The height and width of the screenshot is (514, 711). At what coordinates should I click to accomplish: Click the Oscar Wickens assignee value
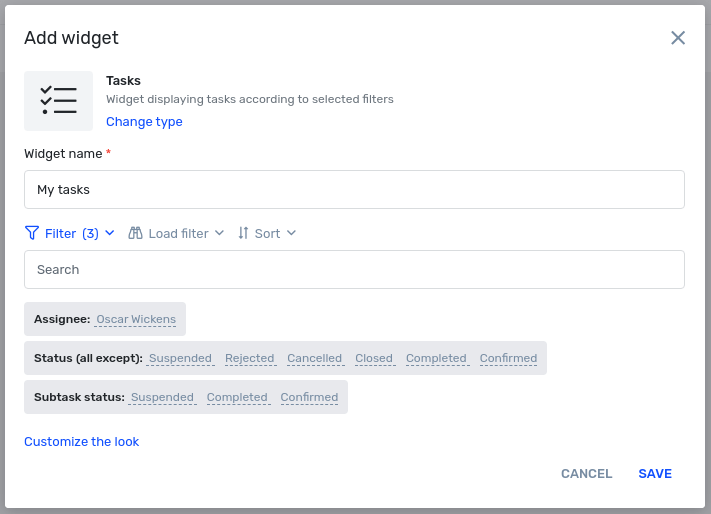pos(136,319)
